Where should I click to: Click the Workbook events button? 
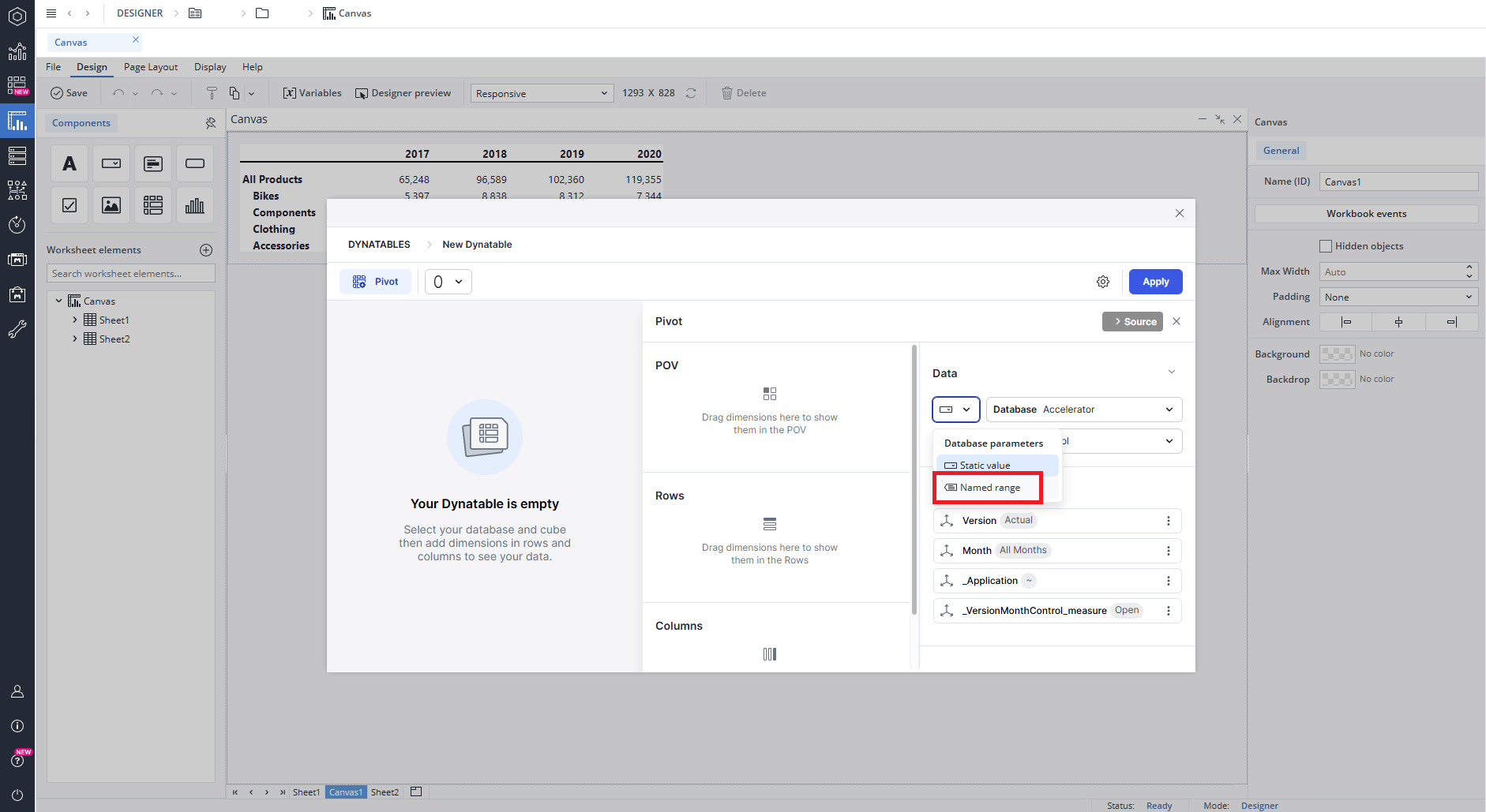click(1365, 214)
